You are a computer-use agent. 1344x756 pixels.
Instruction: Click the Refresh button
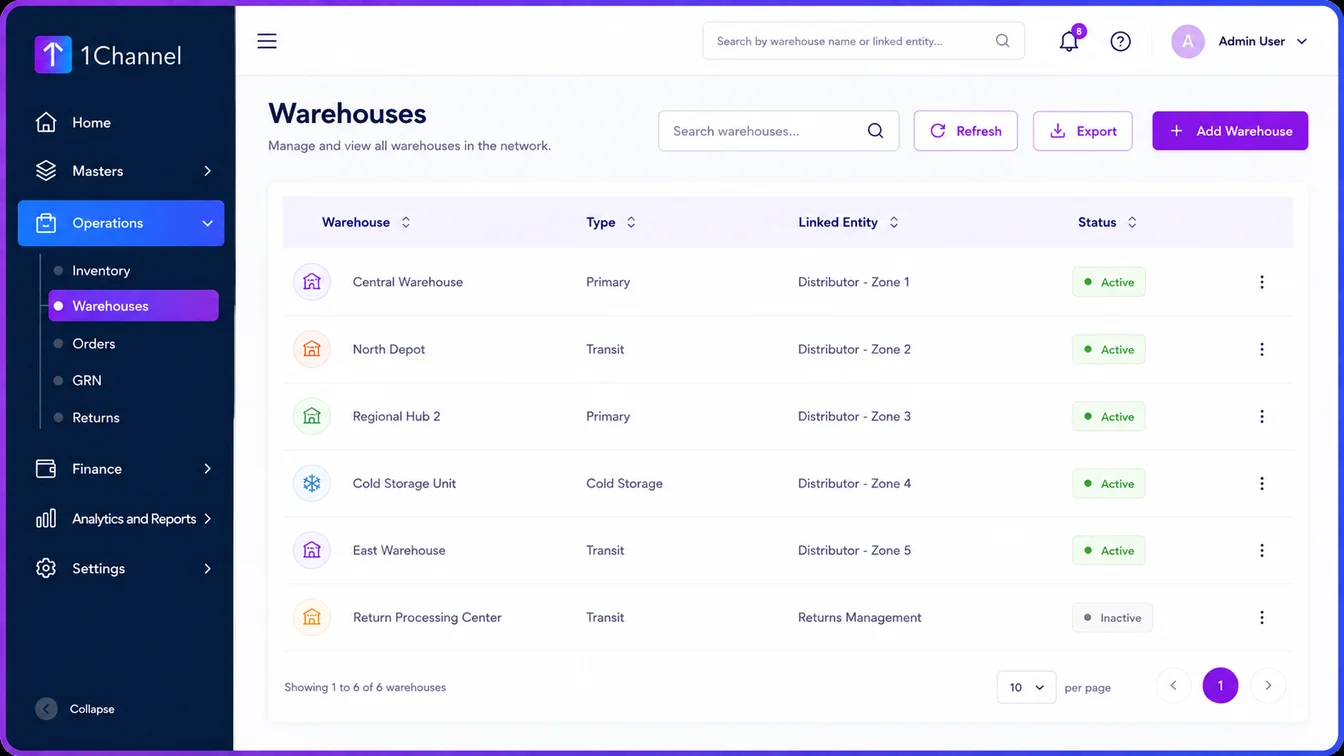click(966, 131)
